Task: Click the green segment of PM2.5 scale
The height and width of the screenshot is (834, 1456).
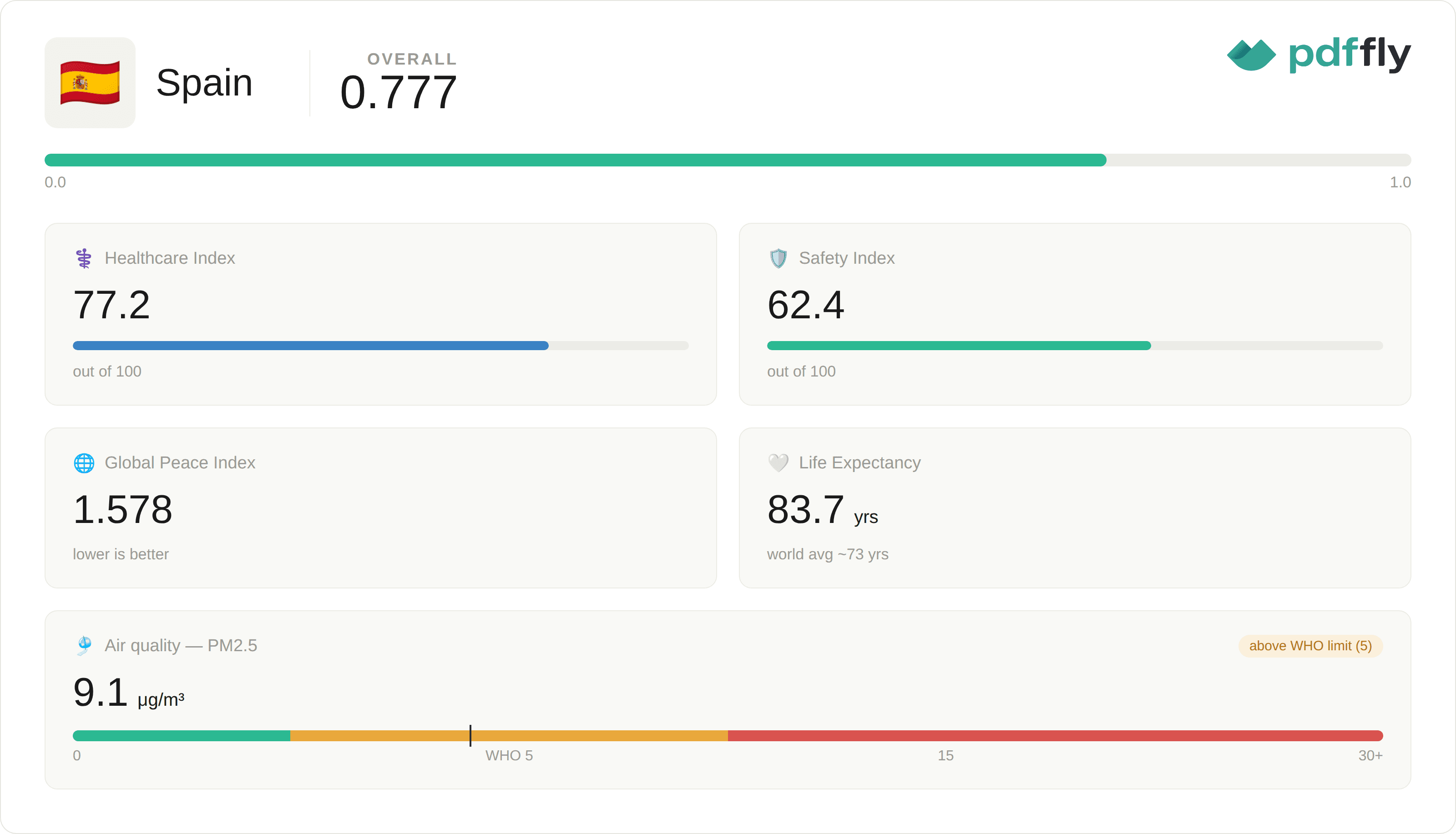Action: 182,735
